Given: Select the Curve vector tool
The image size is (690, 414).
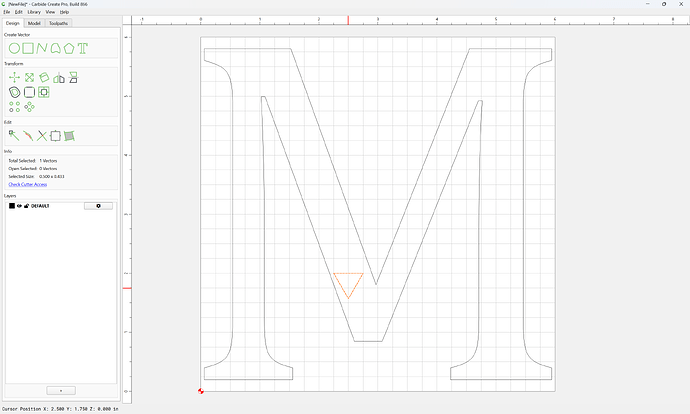Looking at the screenshot, I should [x=55, y=48].
